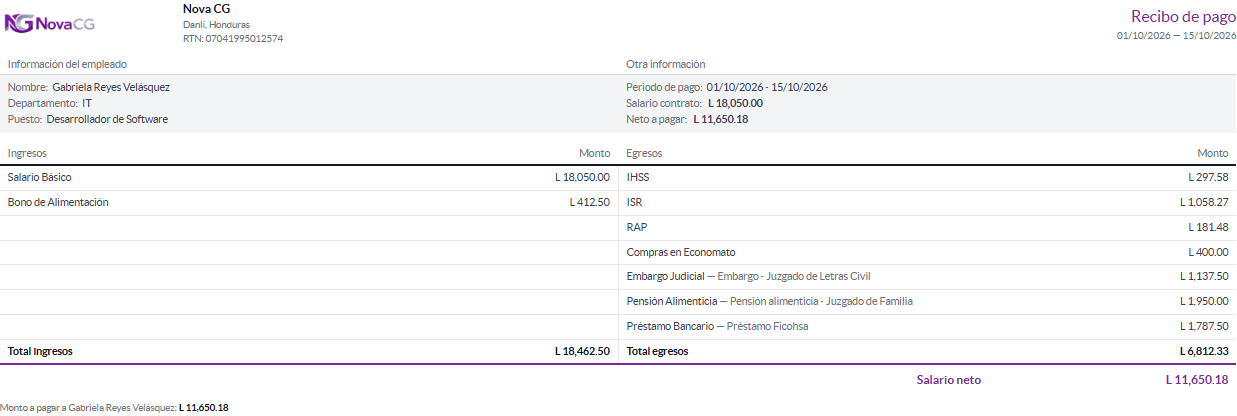The image size is (1237, 416).
Task: Click the Monto header above income amounts
Action: click(x=594, y=153)
